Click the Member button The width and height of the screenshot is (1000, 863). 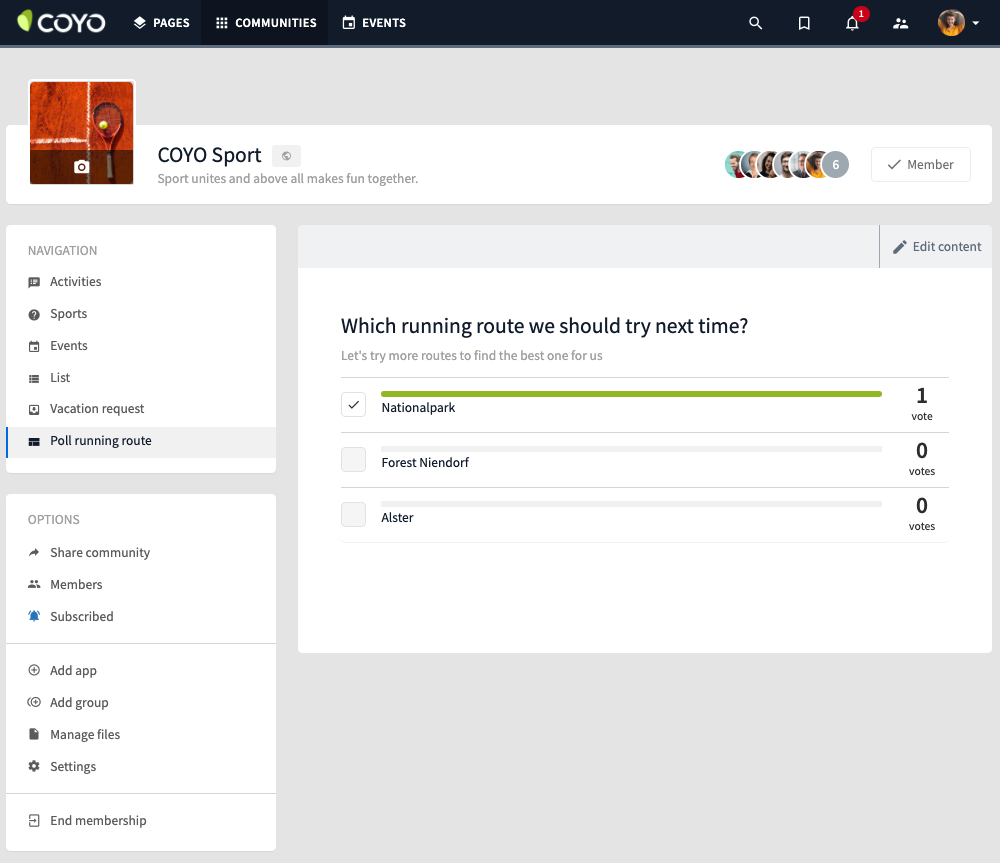(x=920, y=165)
